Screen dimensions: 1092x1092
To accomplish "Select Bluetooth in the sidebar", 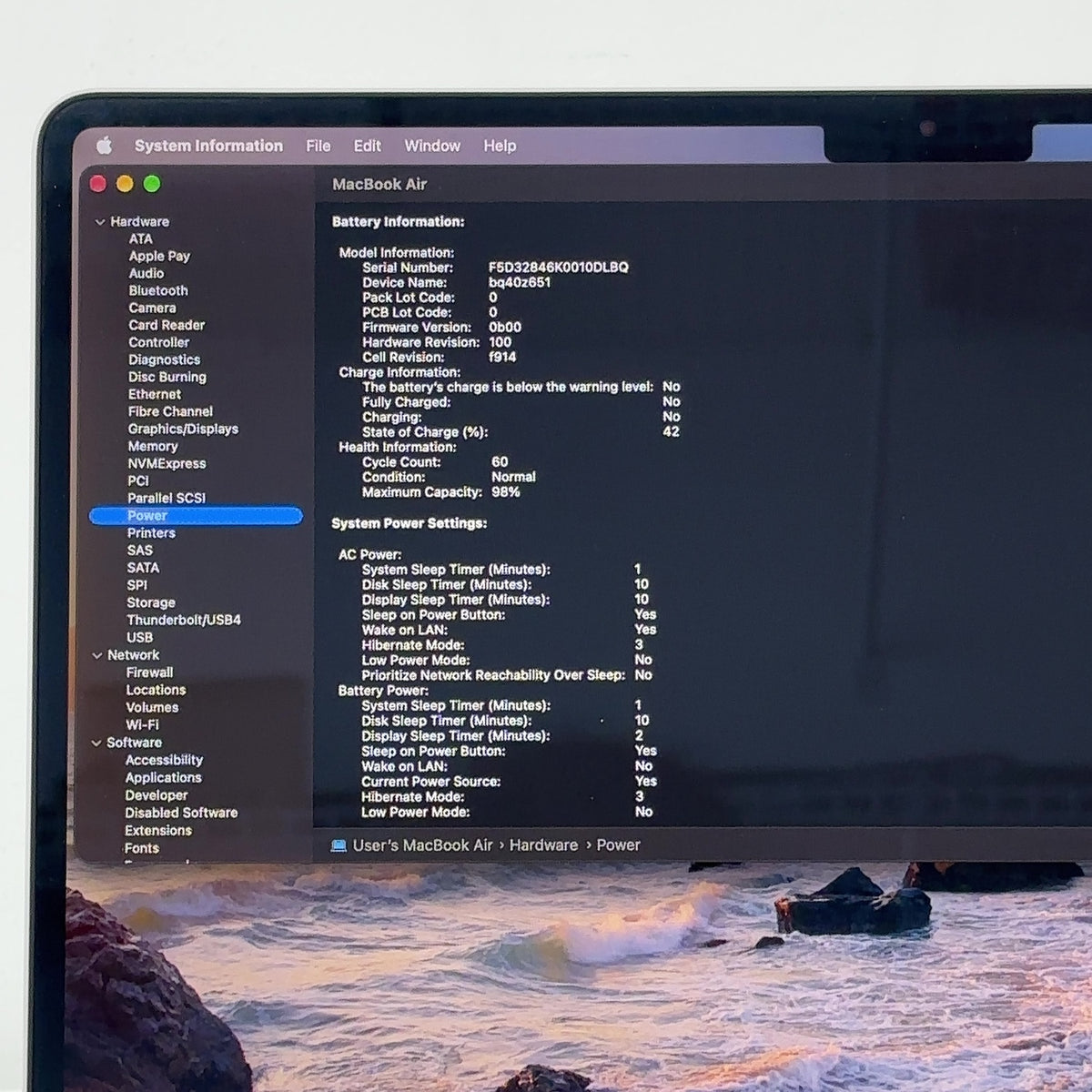I will point(158,291).
